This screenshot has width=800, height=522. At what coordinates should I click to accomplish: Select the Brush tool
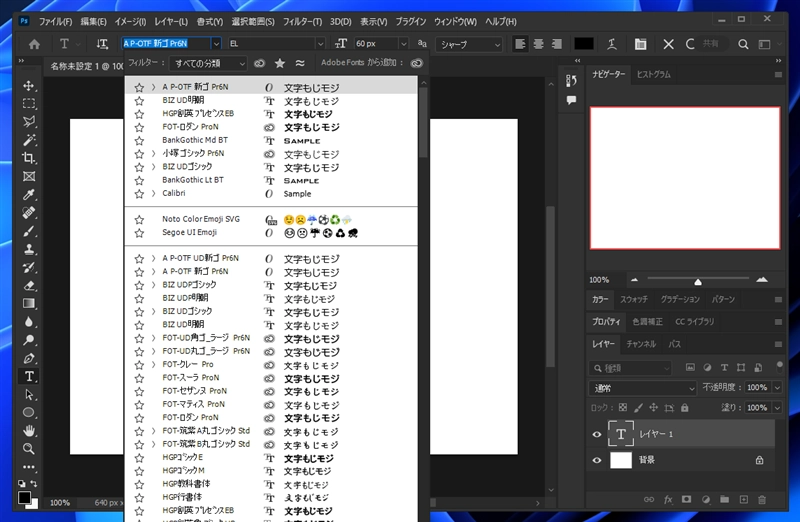pyautogui.click(x=29, y=231)
